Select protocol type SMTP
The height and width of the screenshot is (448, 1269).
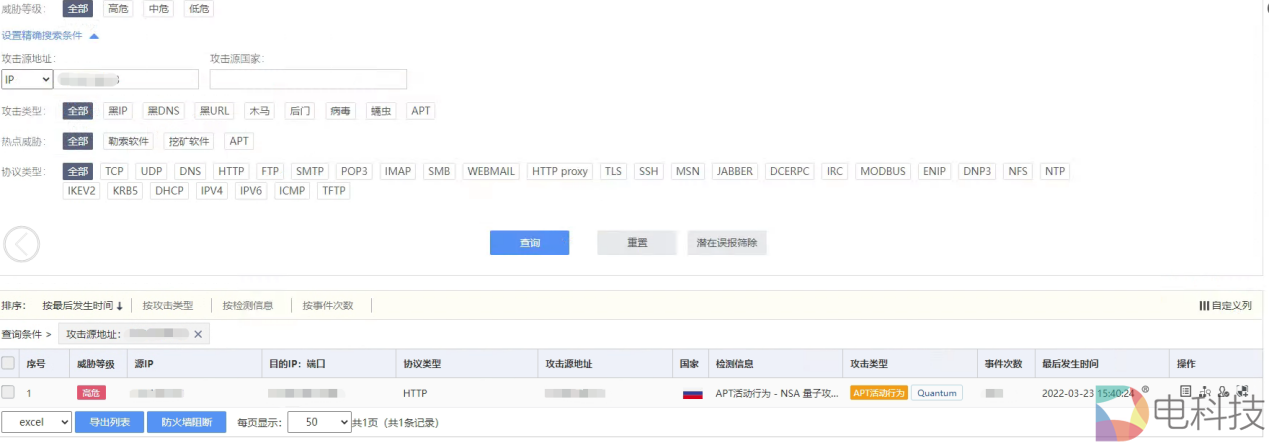[x=310, y=171]
